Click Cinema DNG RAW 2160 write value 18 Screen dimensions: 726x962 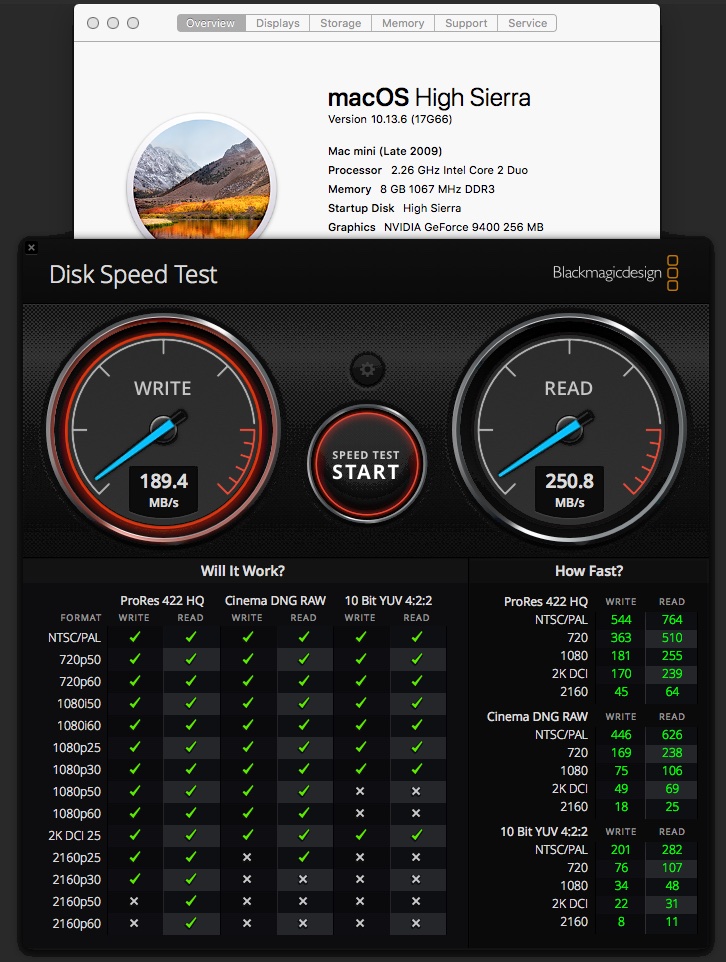[x=622, y=807]
